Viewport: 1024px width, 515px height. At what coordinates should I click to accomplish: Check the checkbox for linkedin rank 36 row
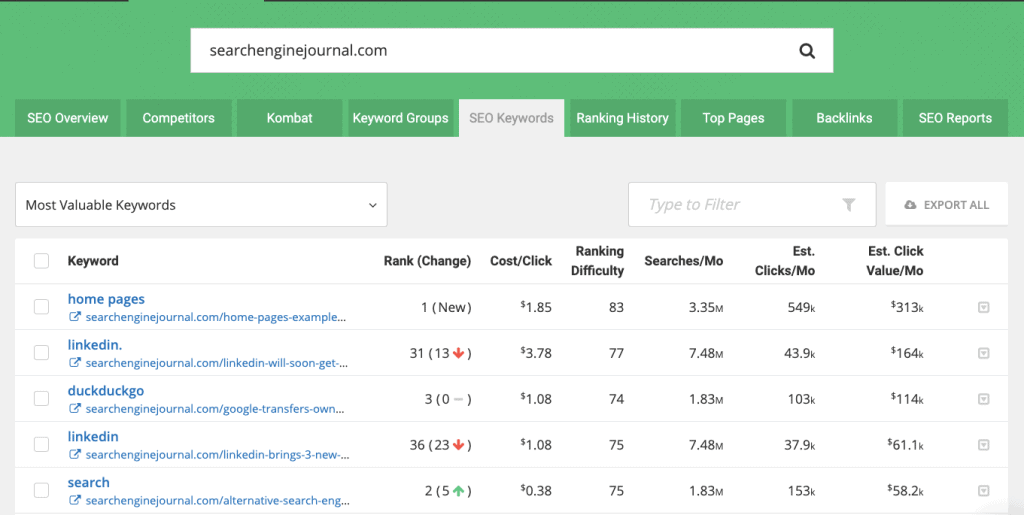coord(41,445)
